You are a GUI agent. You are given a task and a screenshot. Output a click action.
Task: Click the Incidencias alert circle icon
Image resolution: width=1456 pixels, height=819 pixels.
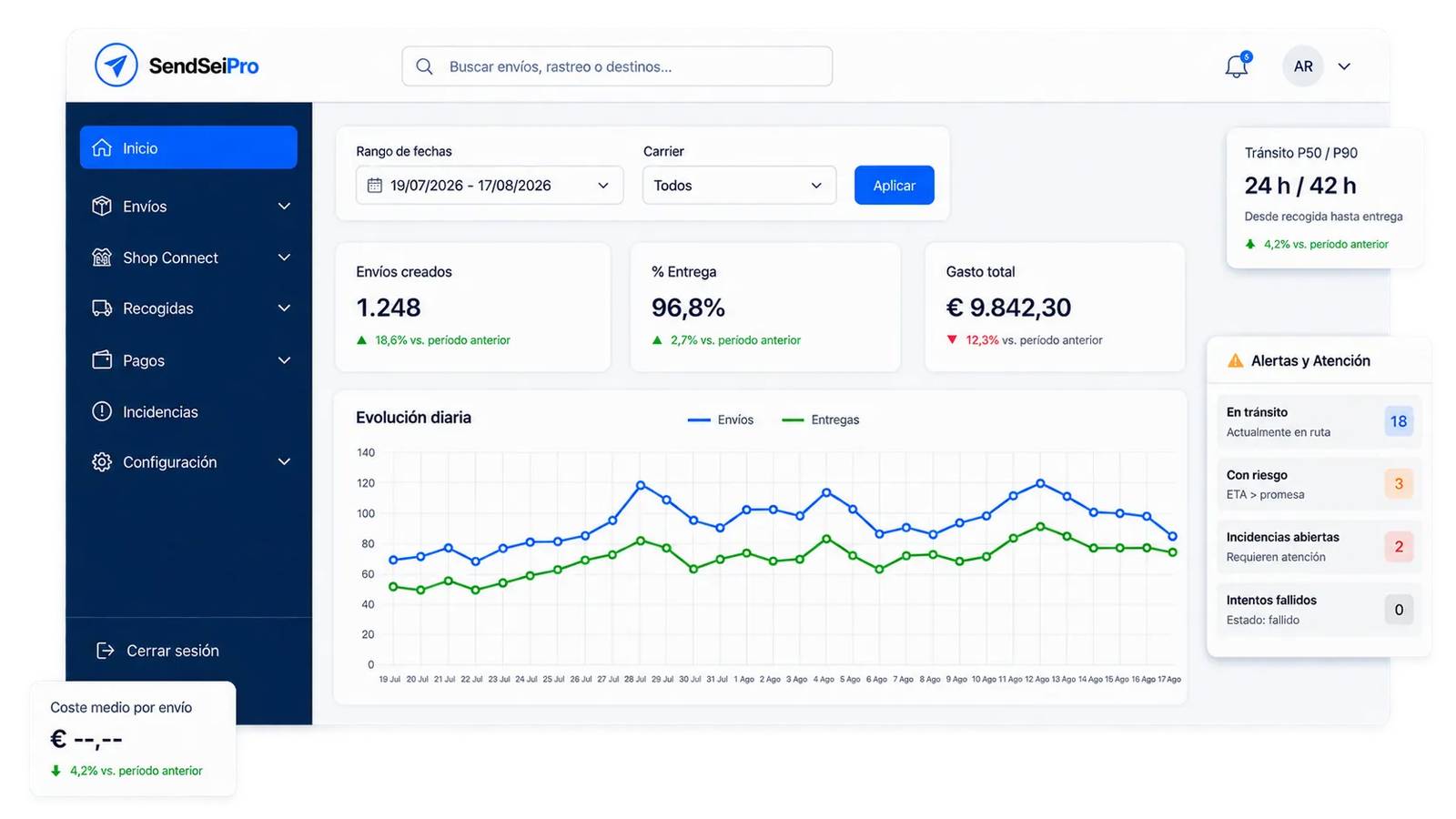coord(102,411)
